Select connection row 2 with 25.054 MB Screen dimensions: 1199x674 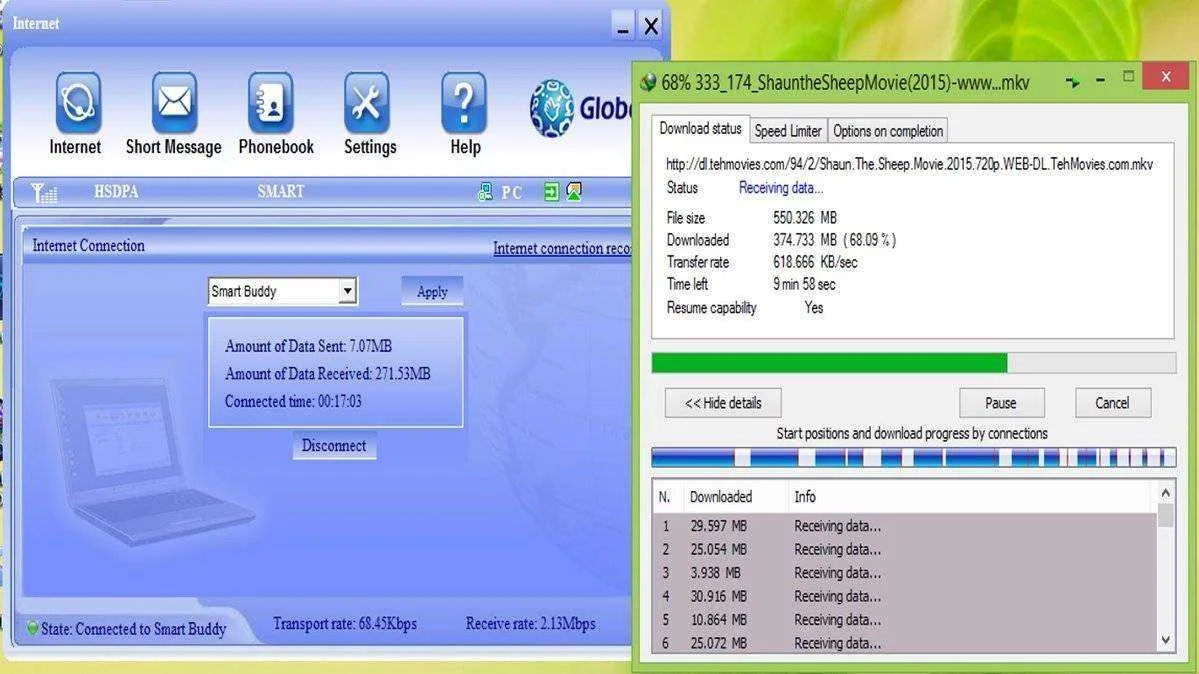(x=906, y=549)
